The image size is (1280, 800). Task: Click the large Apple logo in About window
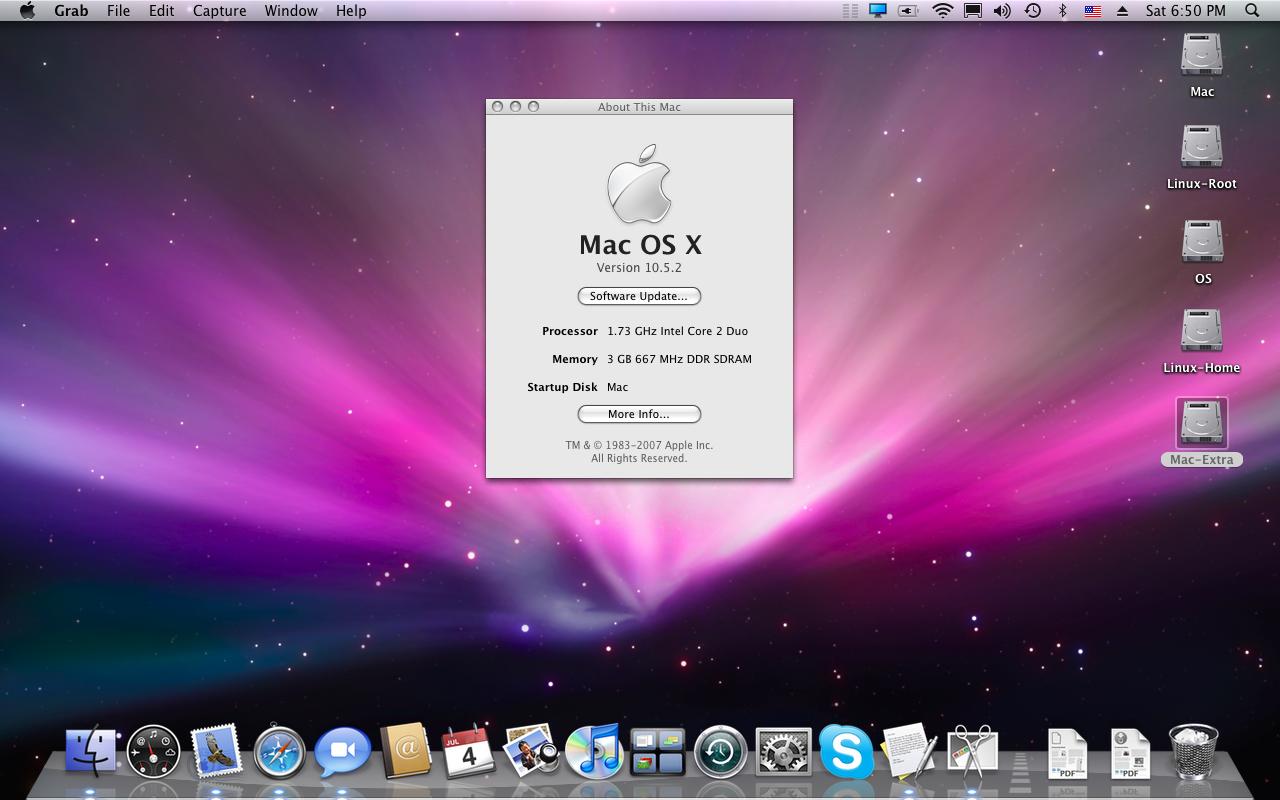pyautogui.click(x=639, y=184)
